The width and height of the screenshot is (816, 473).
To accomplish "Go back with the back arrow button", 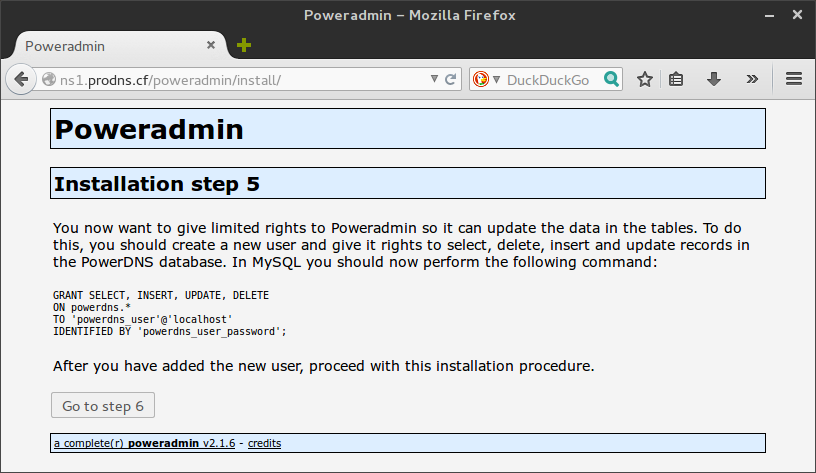I will tap(21, 80).
